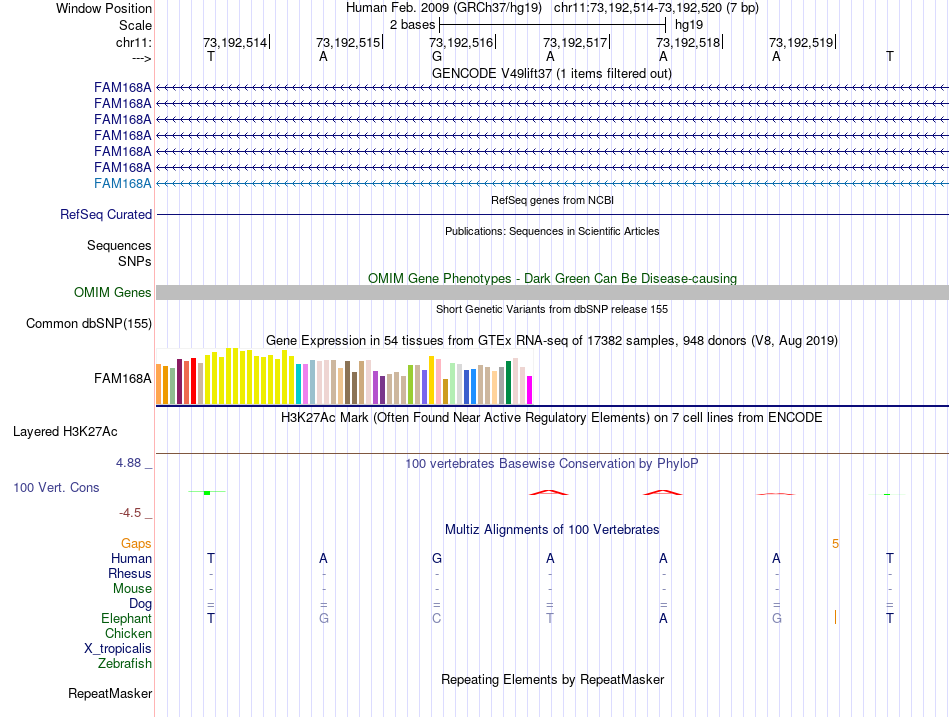Click the orange gap count '5'

[835, 544]
